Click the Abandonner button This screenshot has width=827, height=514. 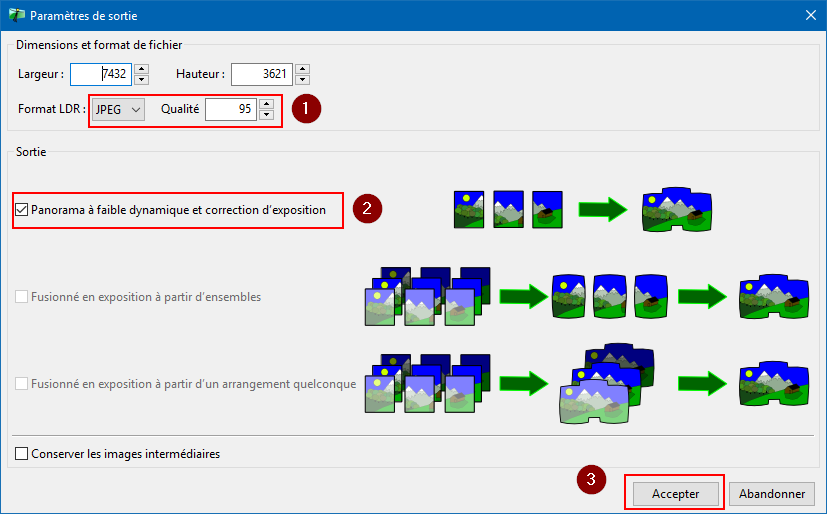[772, 494]
